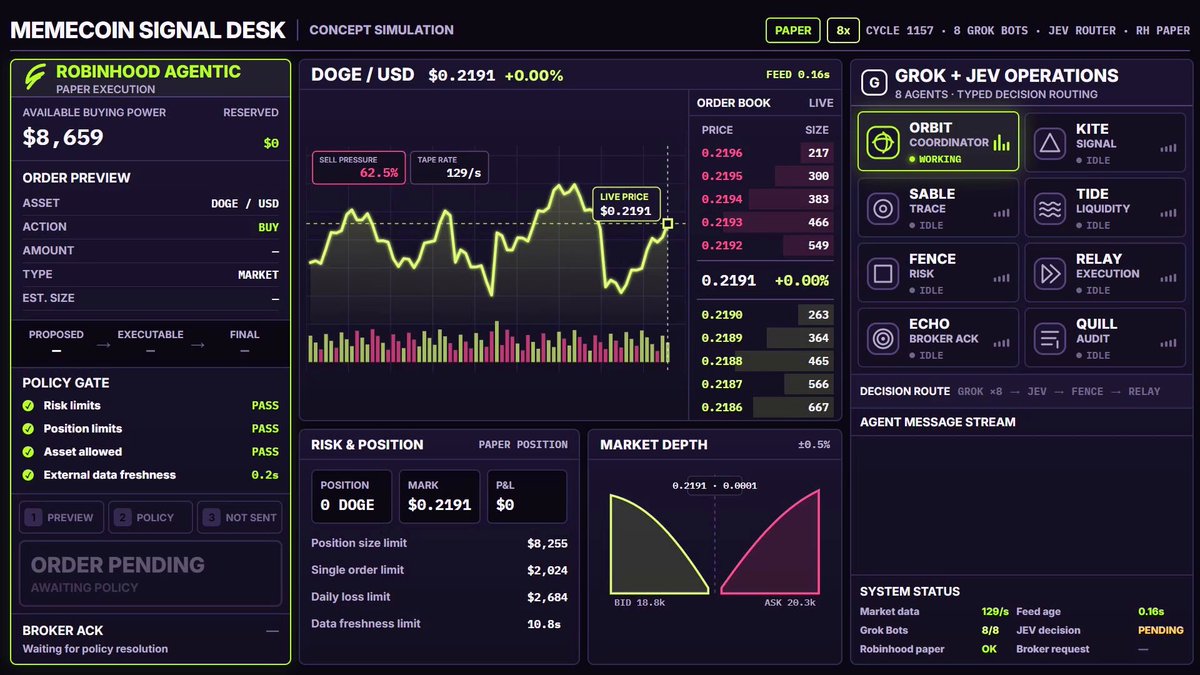Click ask price 0.2193 in order book
Screen dimensions: 1200x675
point(722,222)
